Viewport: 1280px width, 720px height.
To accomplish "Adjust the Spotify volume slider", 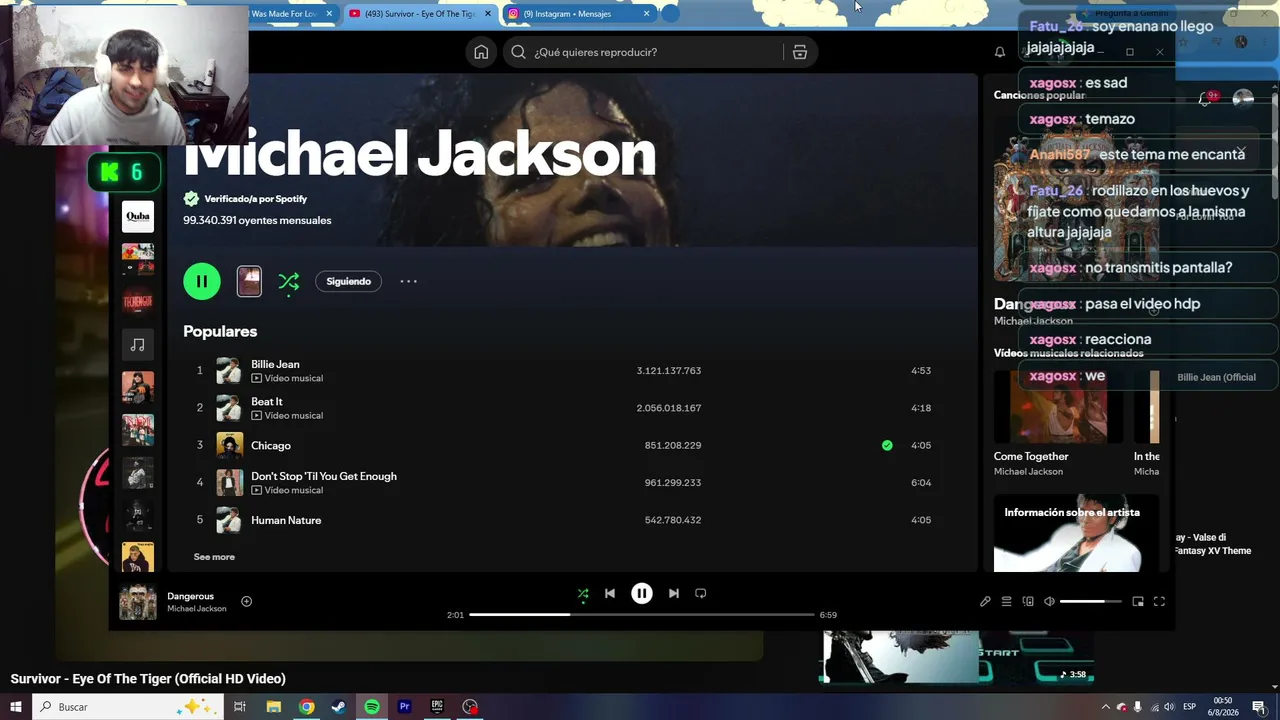I will click(x=1091, y=601).
